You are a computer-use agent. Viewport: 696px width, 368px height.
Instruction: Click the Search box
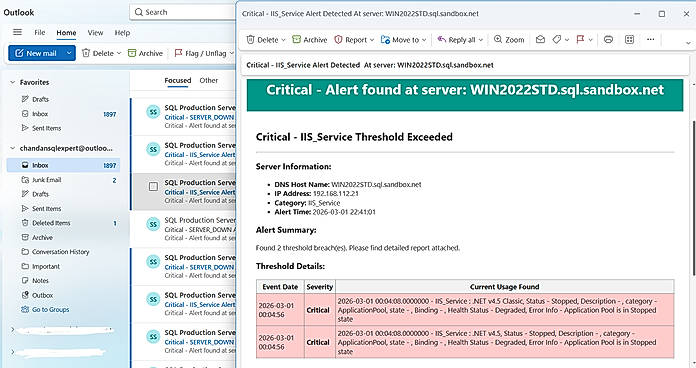click(183, 12)
